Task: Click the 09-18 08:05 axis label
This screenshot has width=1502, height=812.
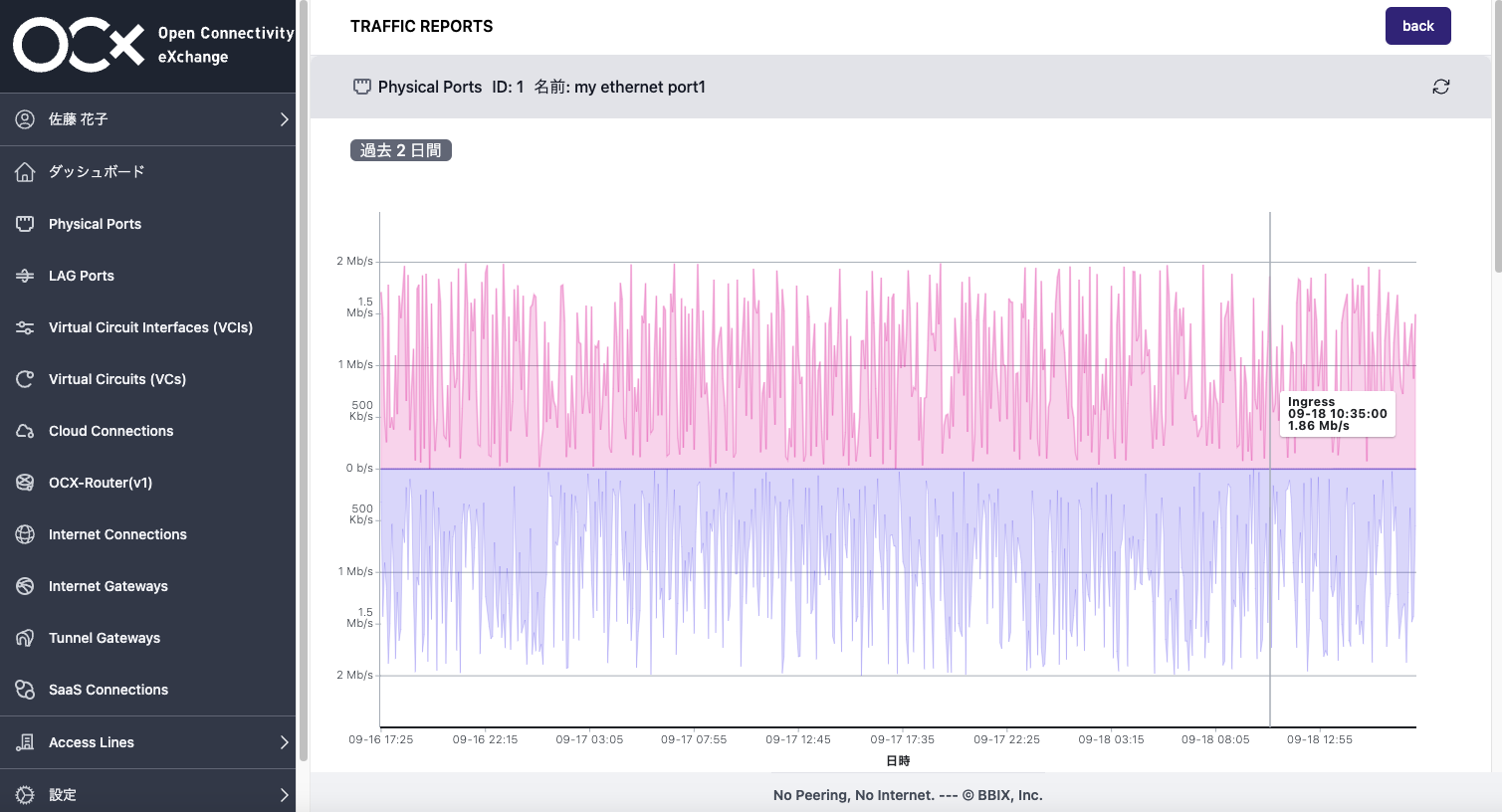Action: (x=1215, y=739)
